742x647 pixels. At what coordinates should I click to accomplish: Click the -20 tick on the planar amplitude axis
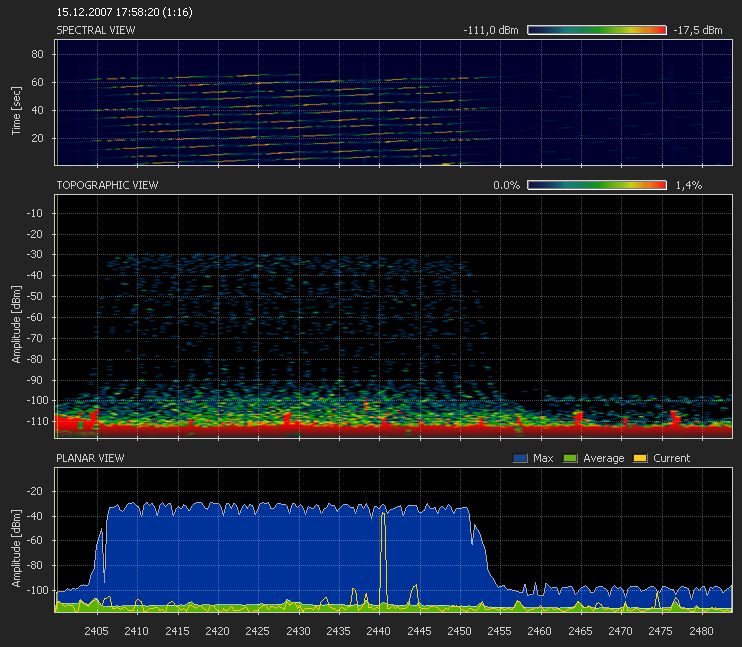coord(34,491)
